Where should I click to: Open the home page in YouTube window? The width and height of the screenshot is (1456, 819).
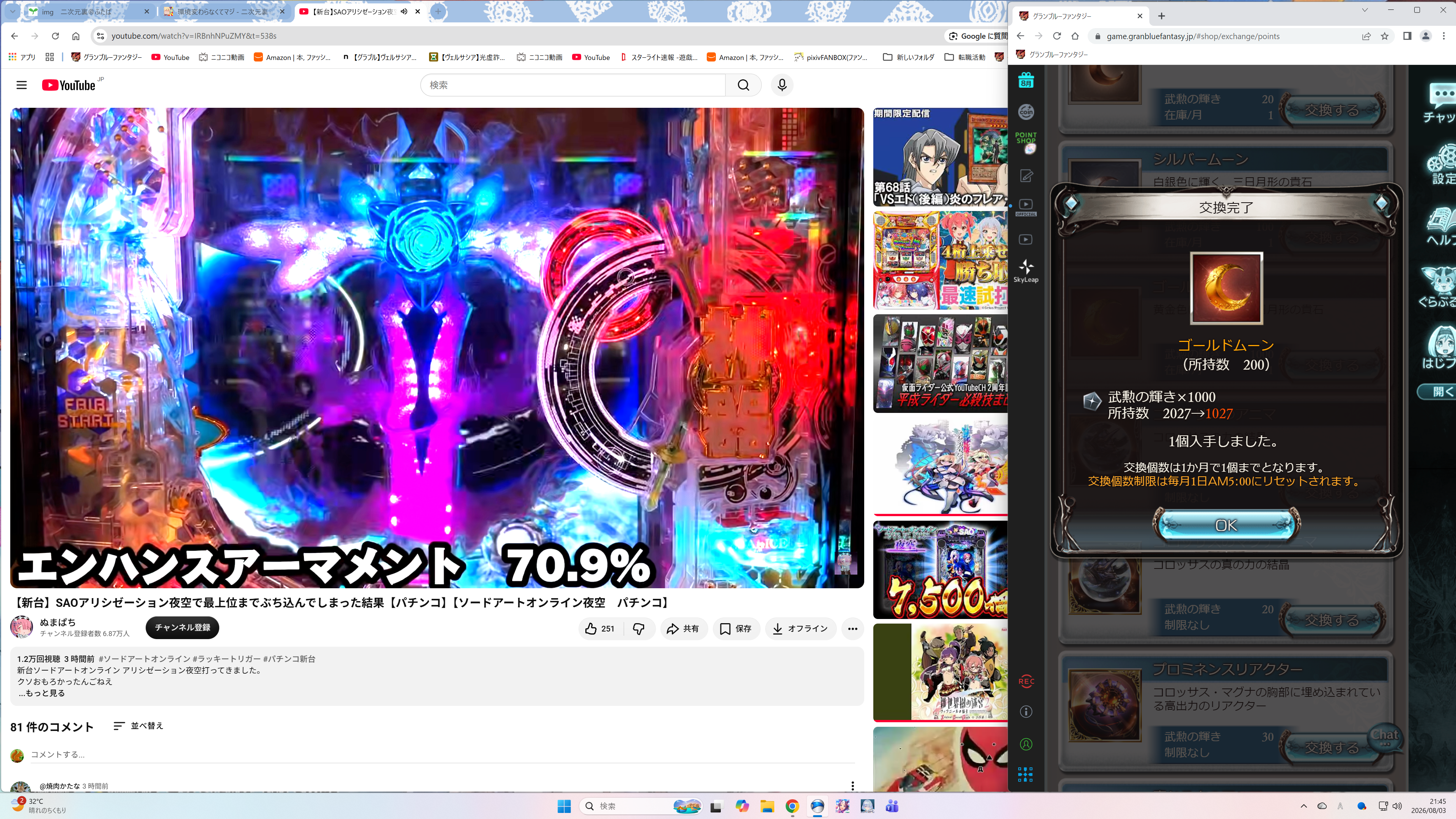76,36
